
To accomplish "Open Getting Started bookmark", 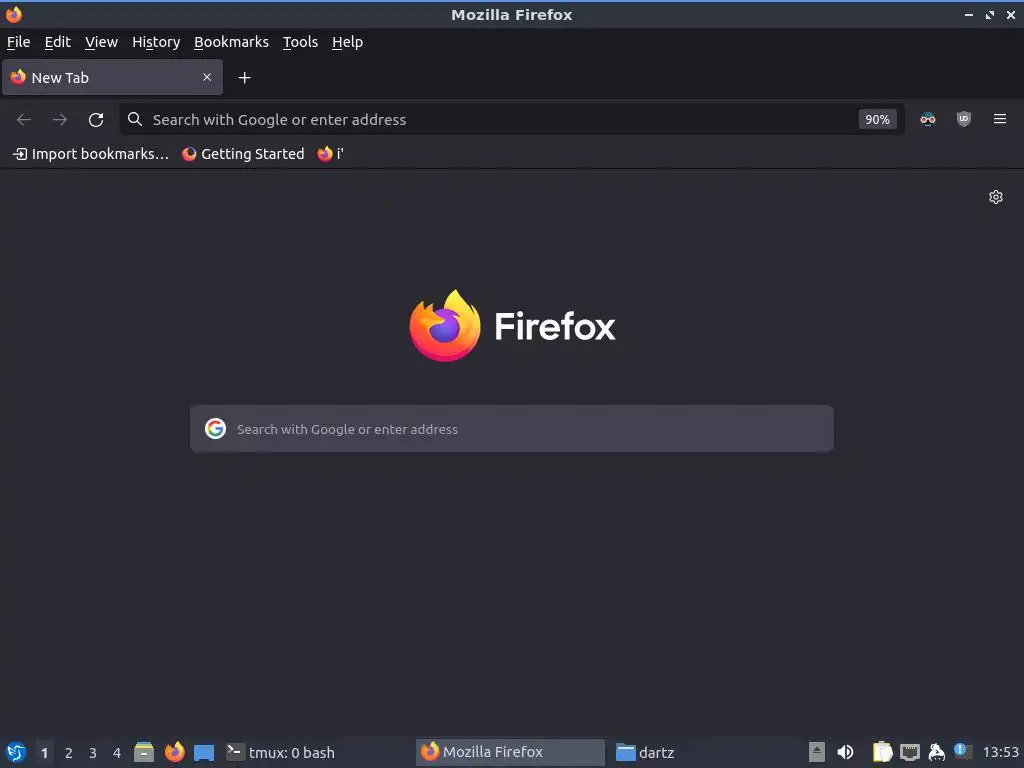I will [243, 153].
